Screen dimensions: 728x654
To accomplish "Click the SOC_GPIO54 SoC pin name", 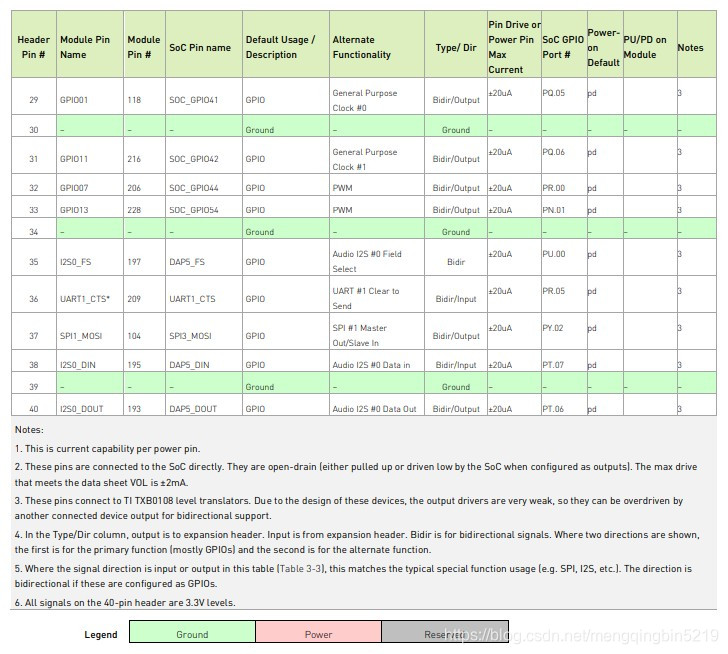I will point(194,210).
